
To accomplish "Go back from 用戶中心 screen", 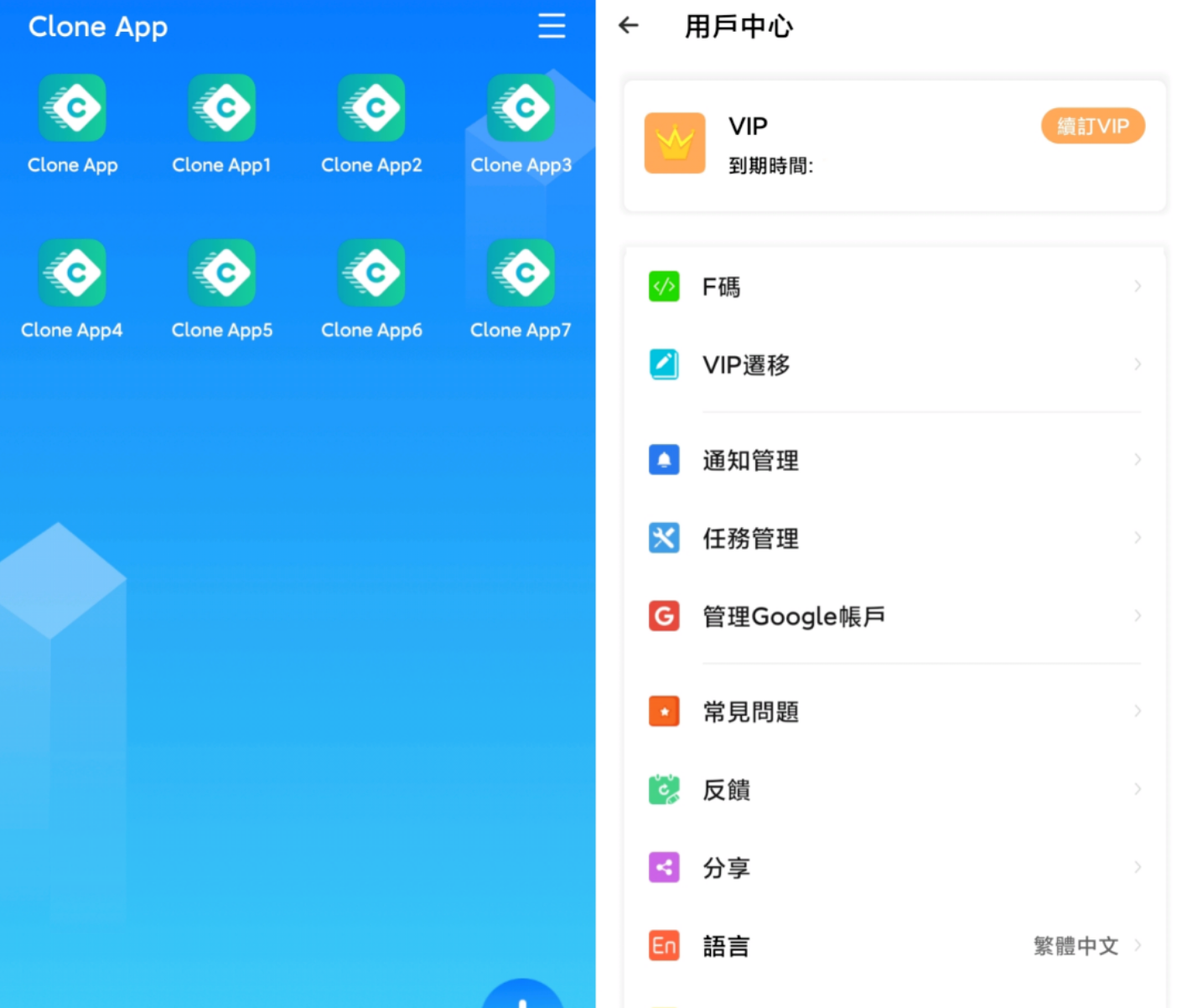I will [x=629, y=26].
